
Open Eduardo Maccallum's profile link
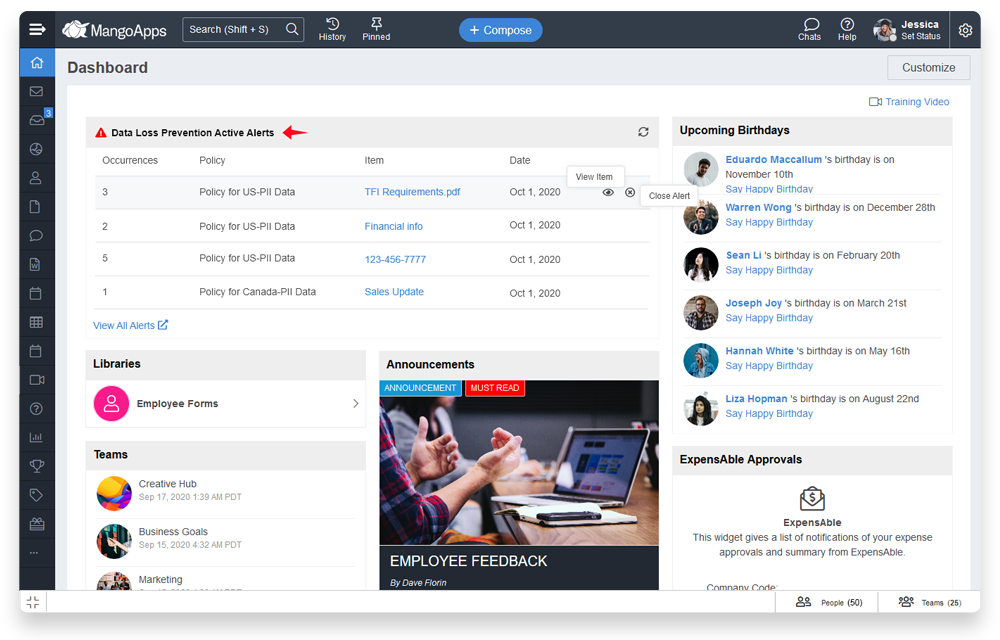click(x=774, y=159)
